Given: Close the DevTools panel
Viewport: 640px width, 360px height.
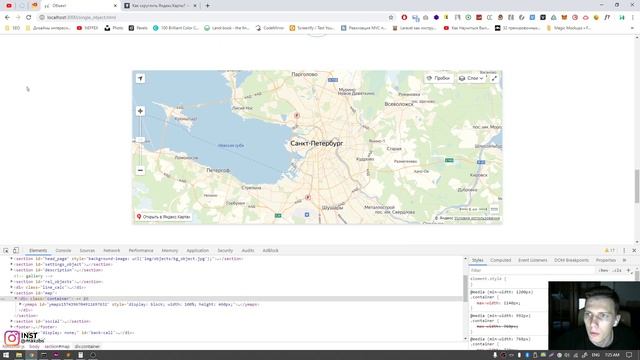Looking at the screenshot, I should tap(634, 250).
